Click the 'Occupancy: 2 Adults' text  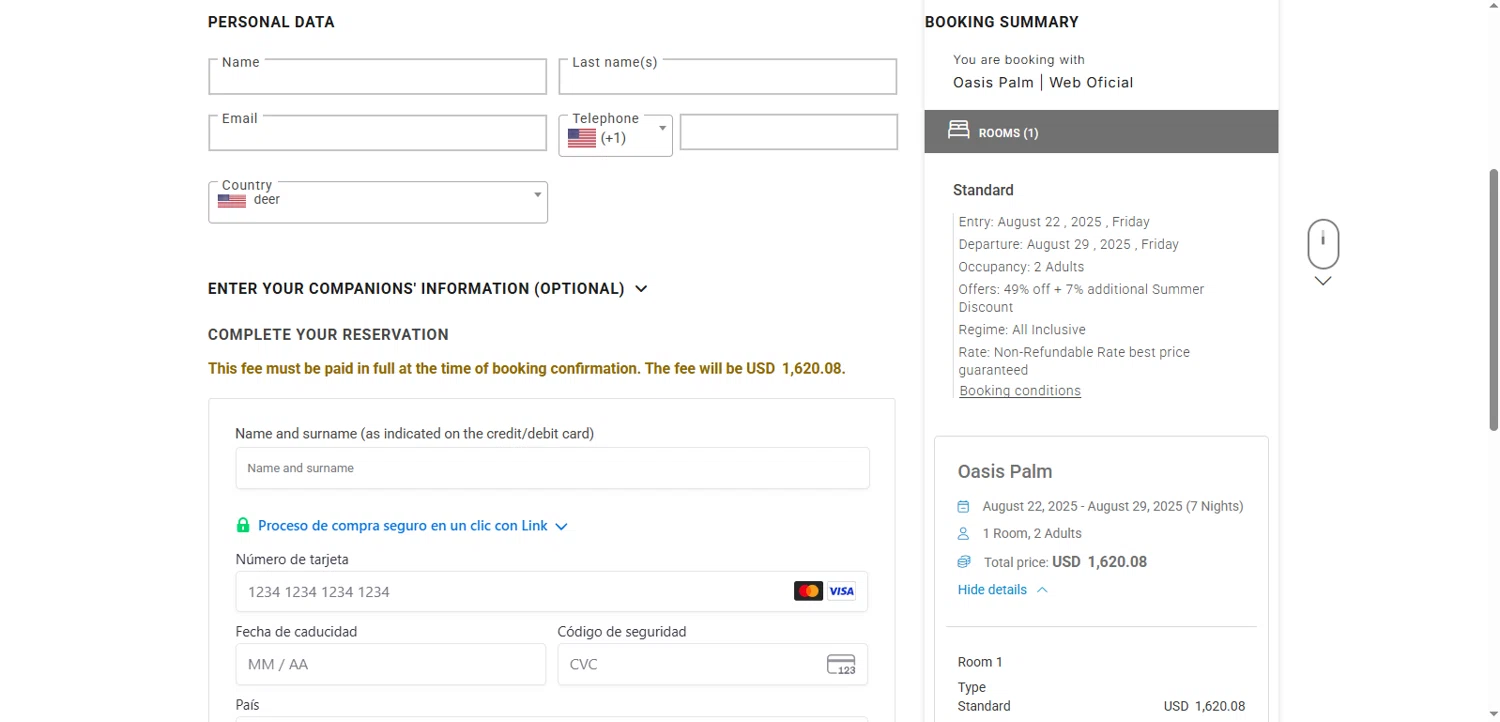(1021, 267)
